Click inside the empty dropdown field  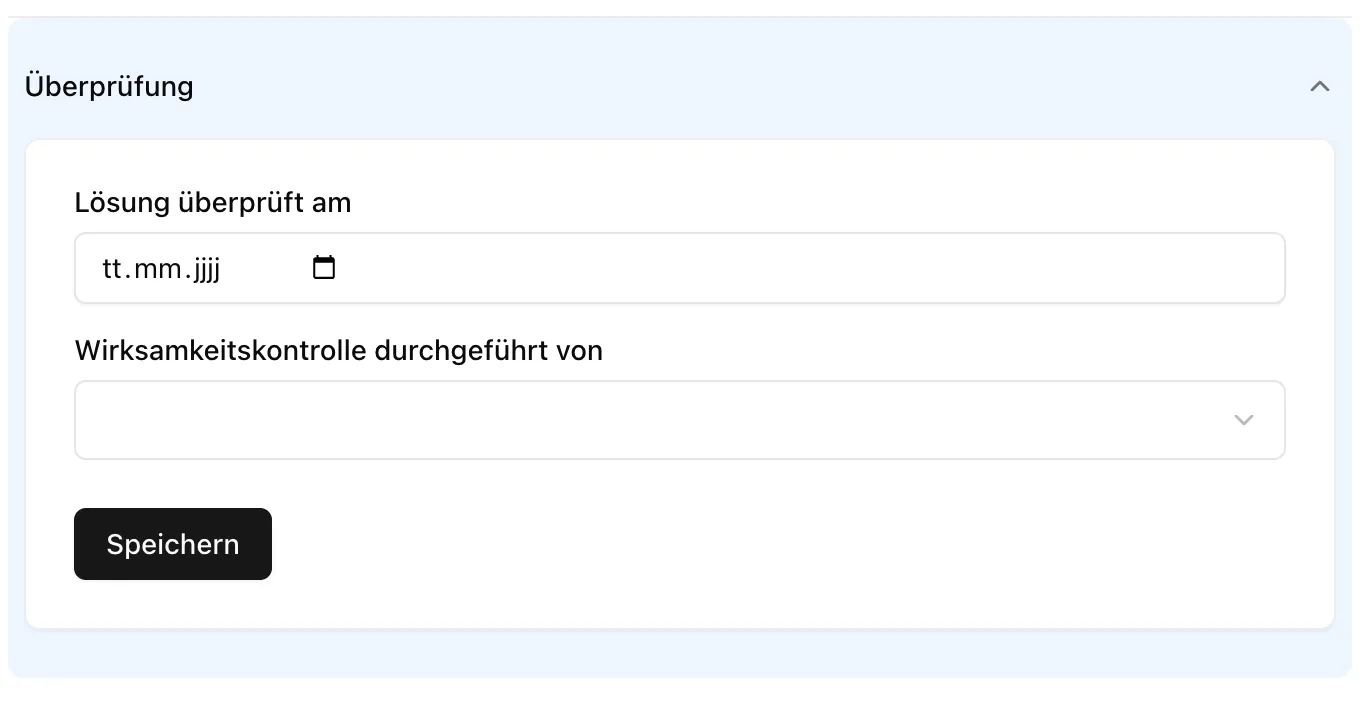point(600,420)
